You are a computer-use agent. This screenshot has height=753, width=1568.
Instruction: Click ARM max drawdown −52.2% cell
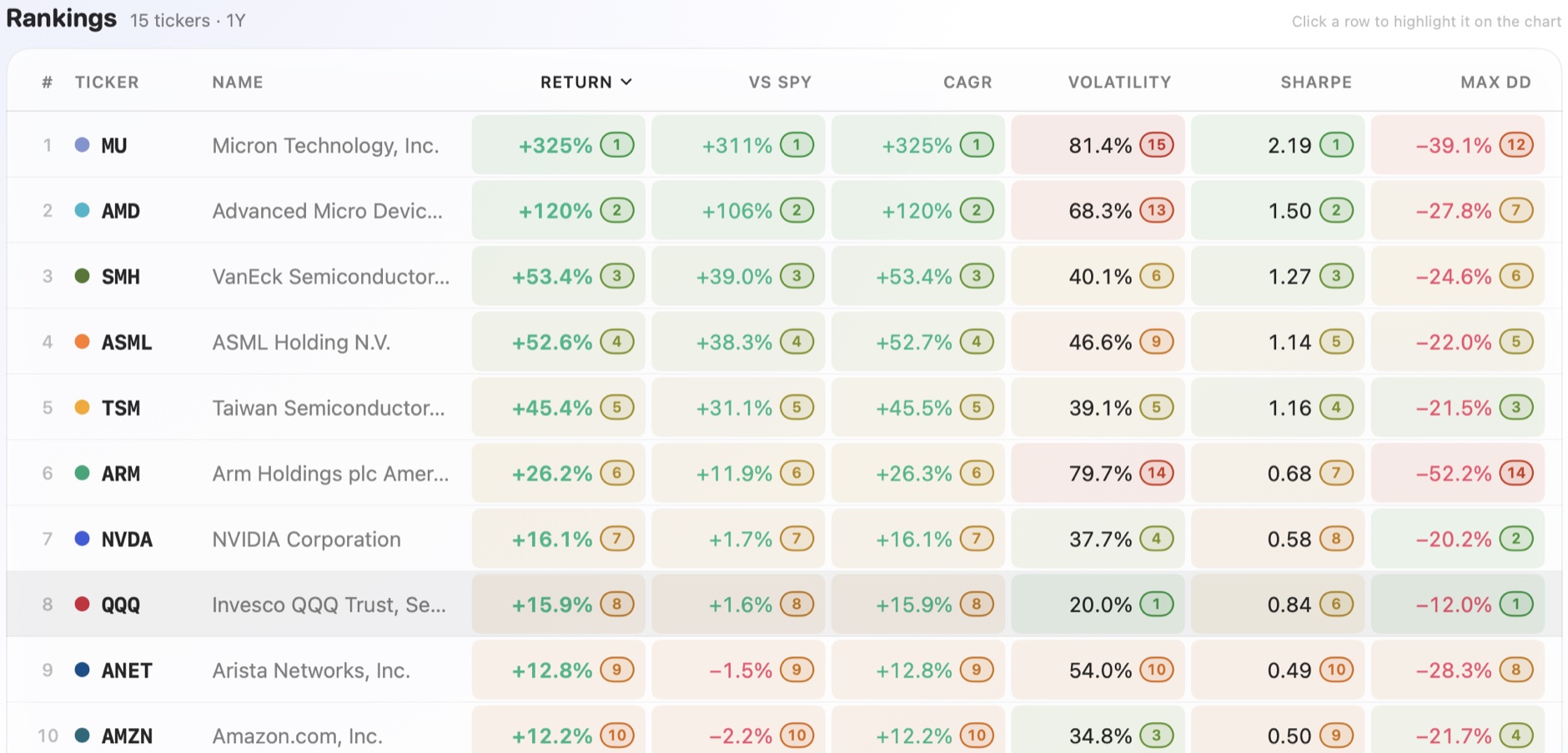(1458, 474)
